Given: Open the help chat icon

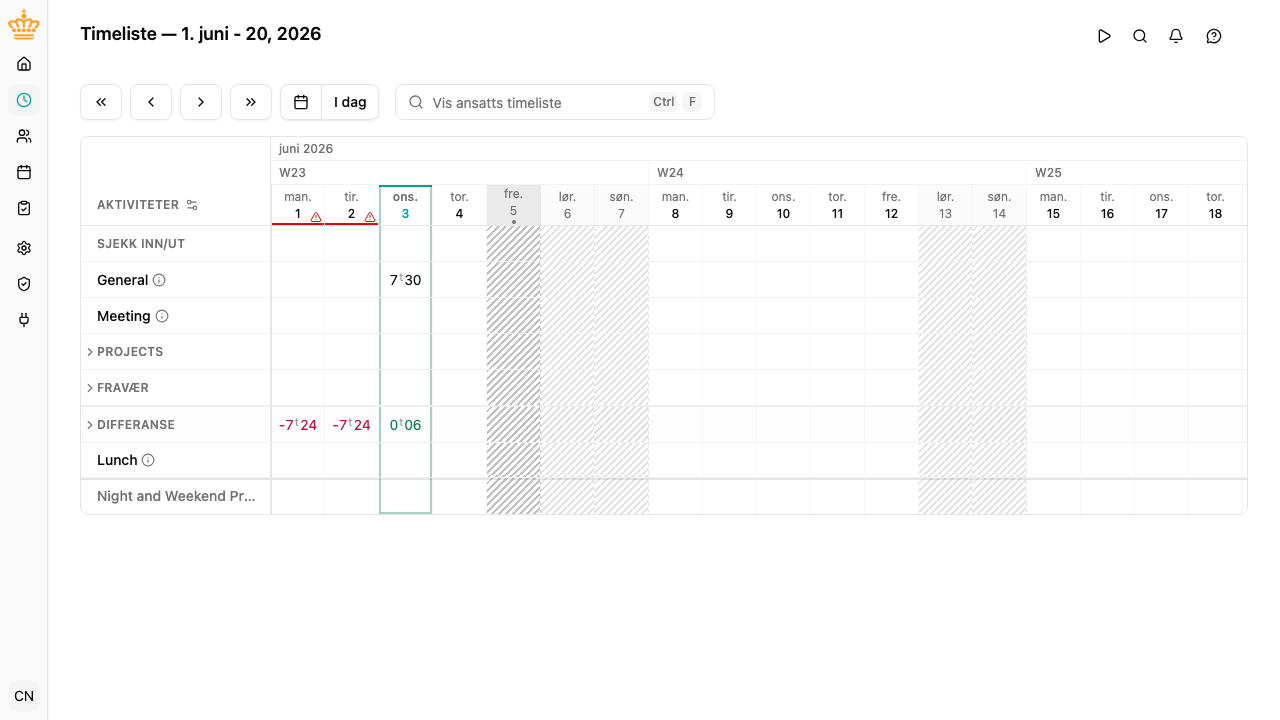Looking at the screenshot, I should 1214,36.
